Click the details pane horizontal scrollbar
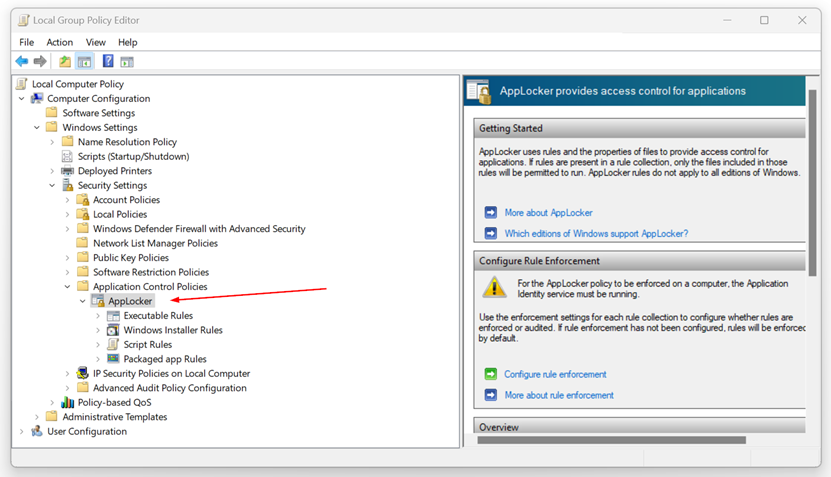 (612, 440)
